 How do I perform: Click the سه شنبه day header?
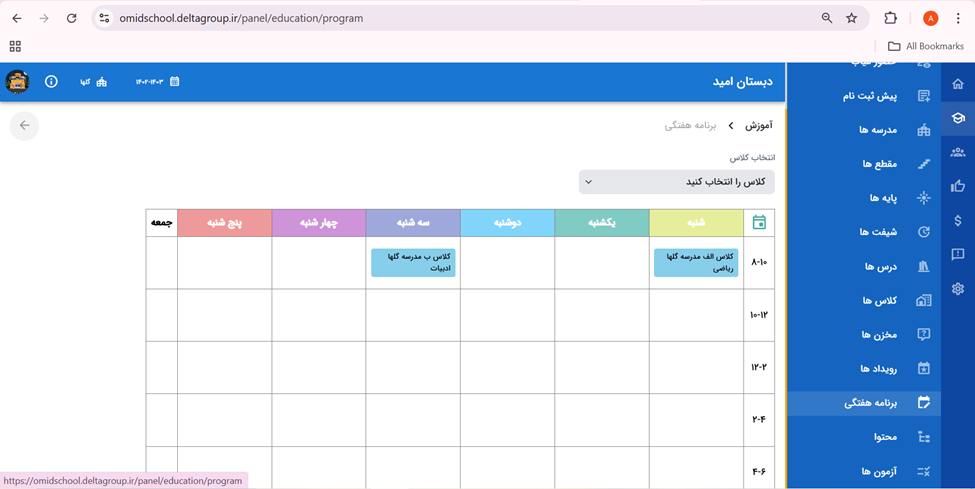click(413, 223)
